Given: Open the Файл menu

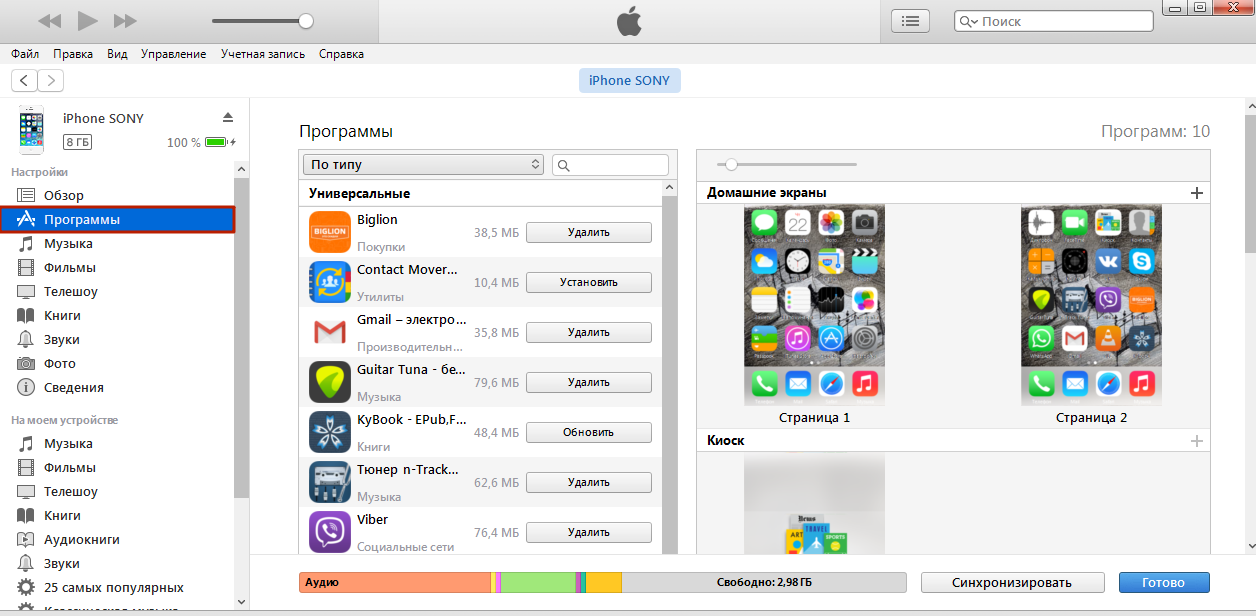Looking at the screenshot, I should coord(25,54).
